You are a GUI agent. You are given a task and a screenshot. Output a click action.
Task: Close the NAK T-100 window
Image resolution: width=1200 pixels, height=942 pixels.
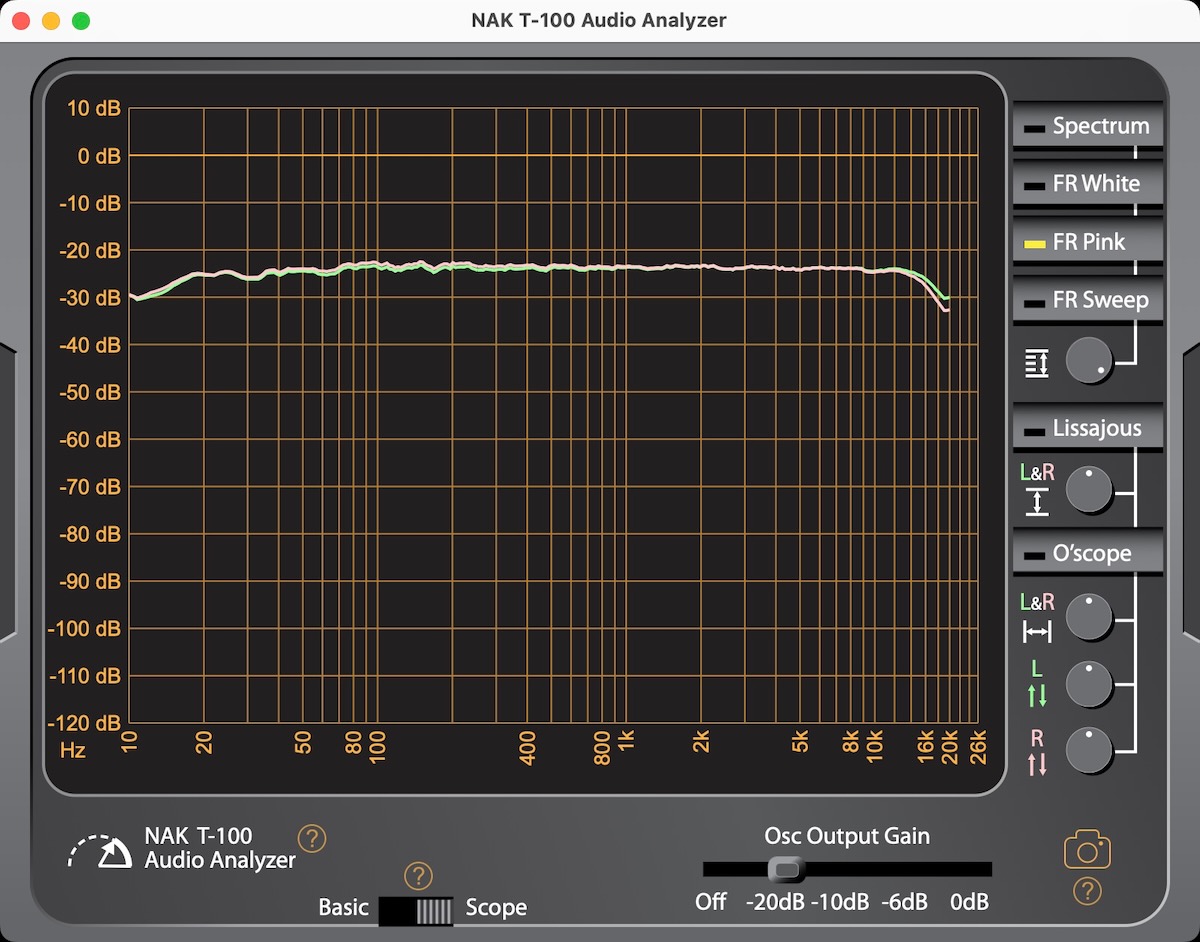coord(21,21)
